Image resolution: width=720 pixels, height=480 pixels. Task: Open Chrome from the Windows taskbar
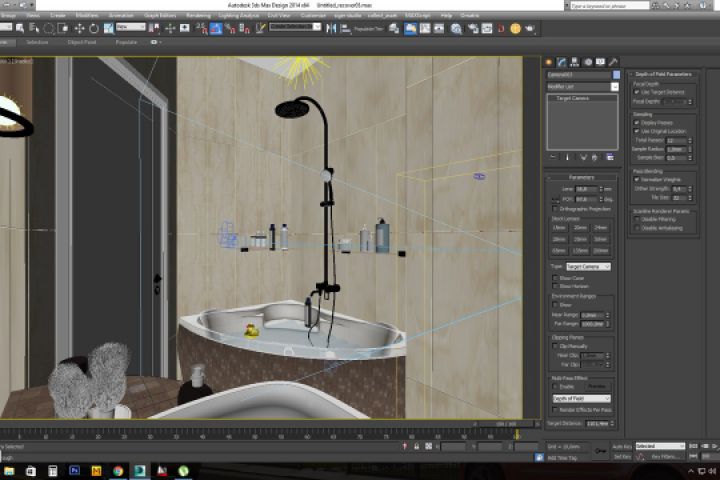point(118,471)
